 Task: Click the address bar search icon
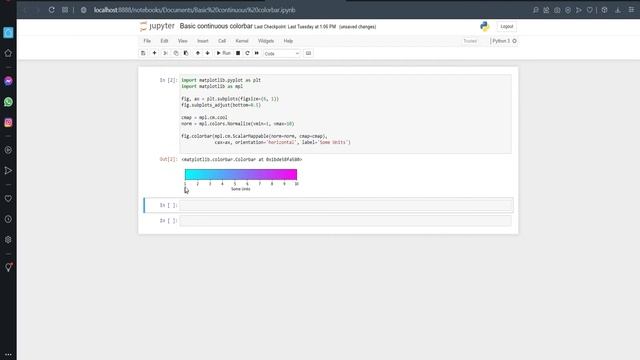pyautogui.click(x=536, y=10)
